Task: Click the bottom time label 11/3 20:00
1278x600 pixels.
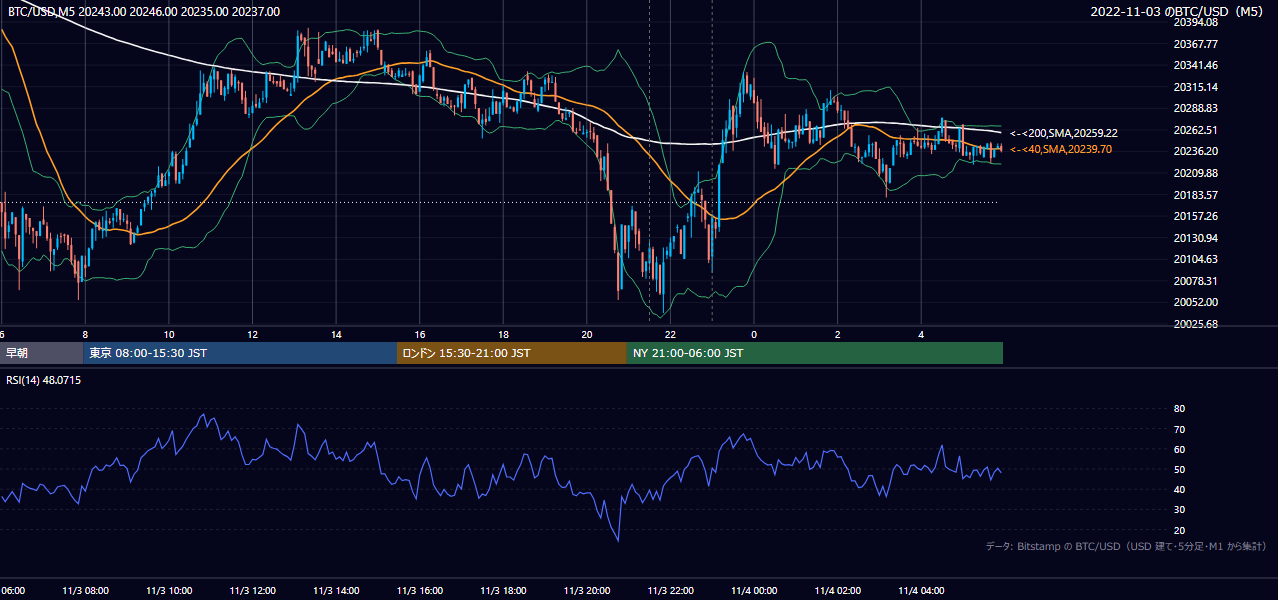Action: [587, 591]
